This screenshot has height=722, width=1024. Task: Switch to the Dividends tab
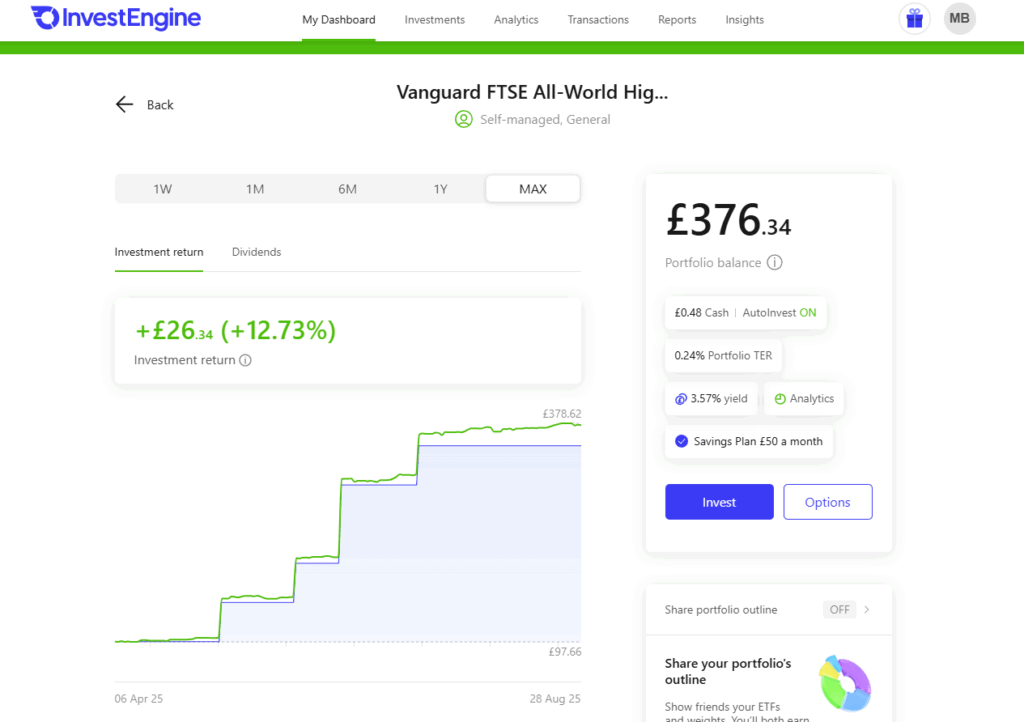coord(256,252)
